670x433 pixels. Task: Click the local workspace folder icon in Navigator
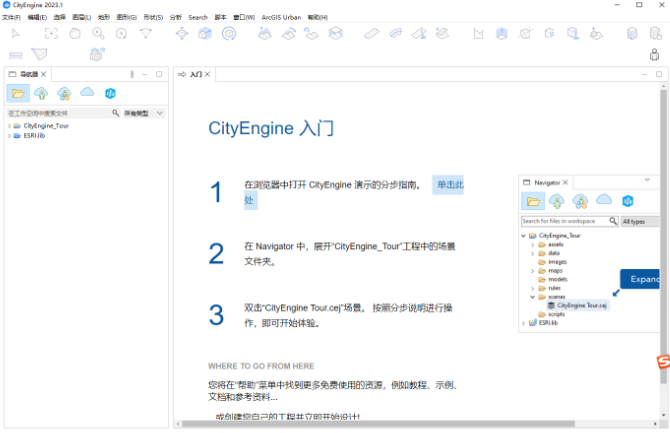click(18, 93)
